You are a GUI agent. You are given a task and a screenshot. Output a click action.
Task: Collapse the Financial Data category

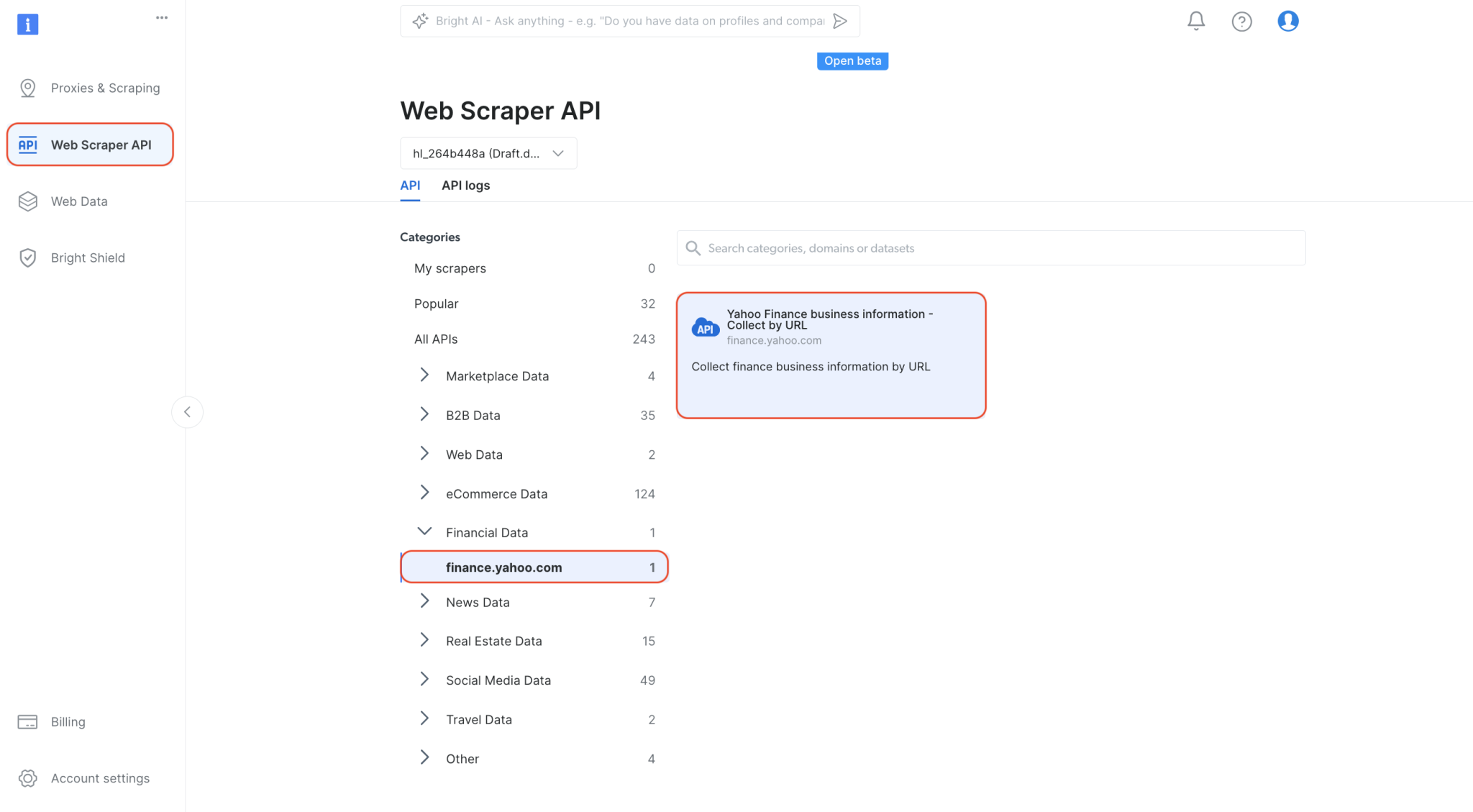tap(424, 532)
